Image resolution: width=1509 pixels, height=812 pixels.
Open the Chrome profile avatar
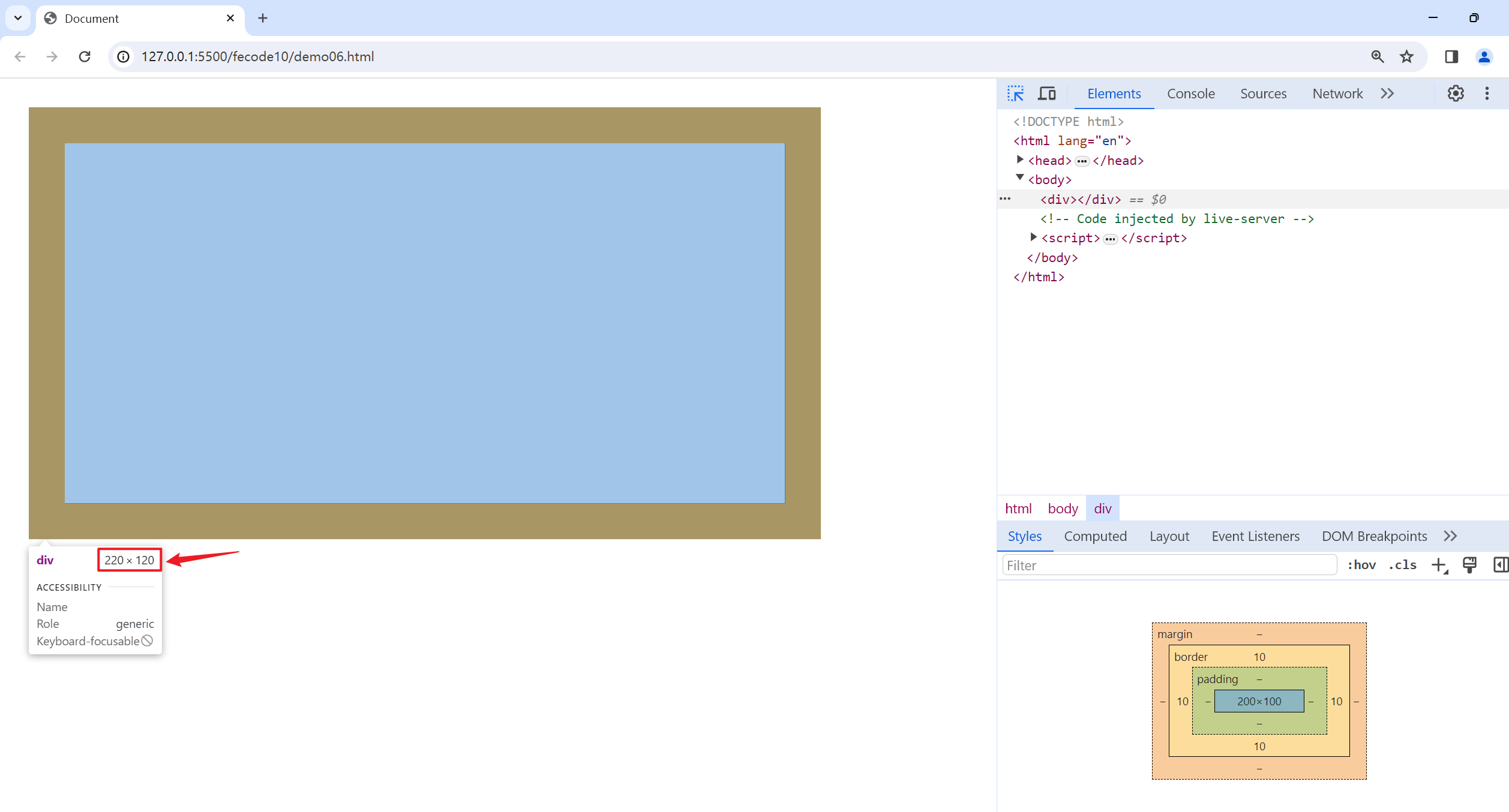coord(1483,56)
